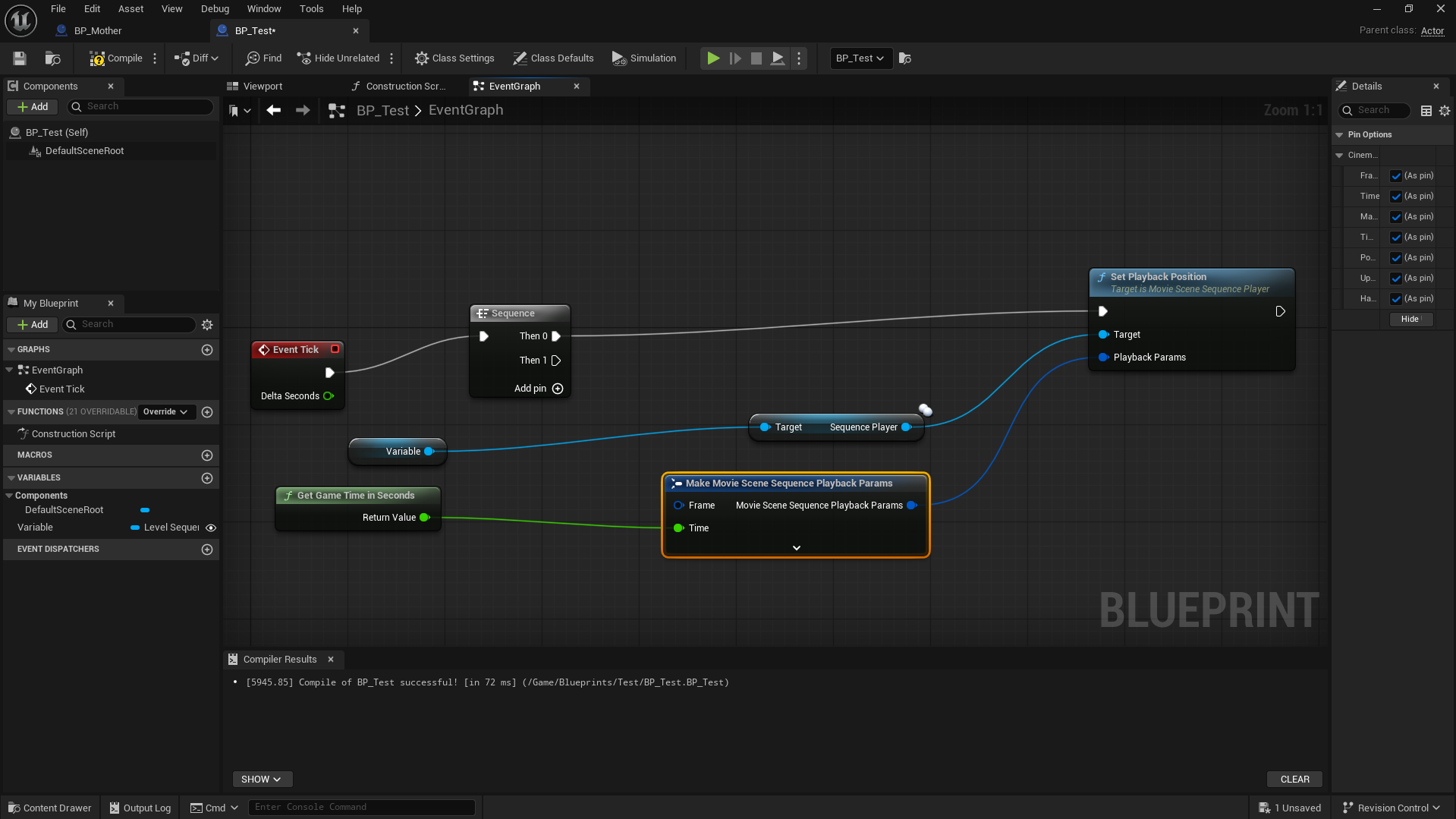The height and width of the screenshot is (819, 1456).
Task: Toggle the Up... As pin checkbox
Action: coord(1396,279)
